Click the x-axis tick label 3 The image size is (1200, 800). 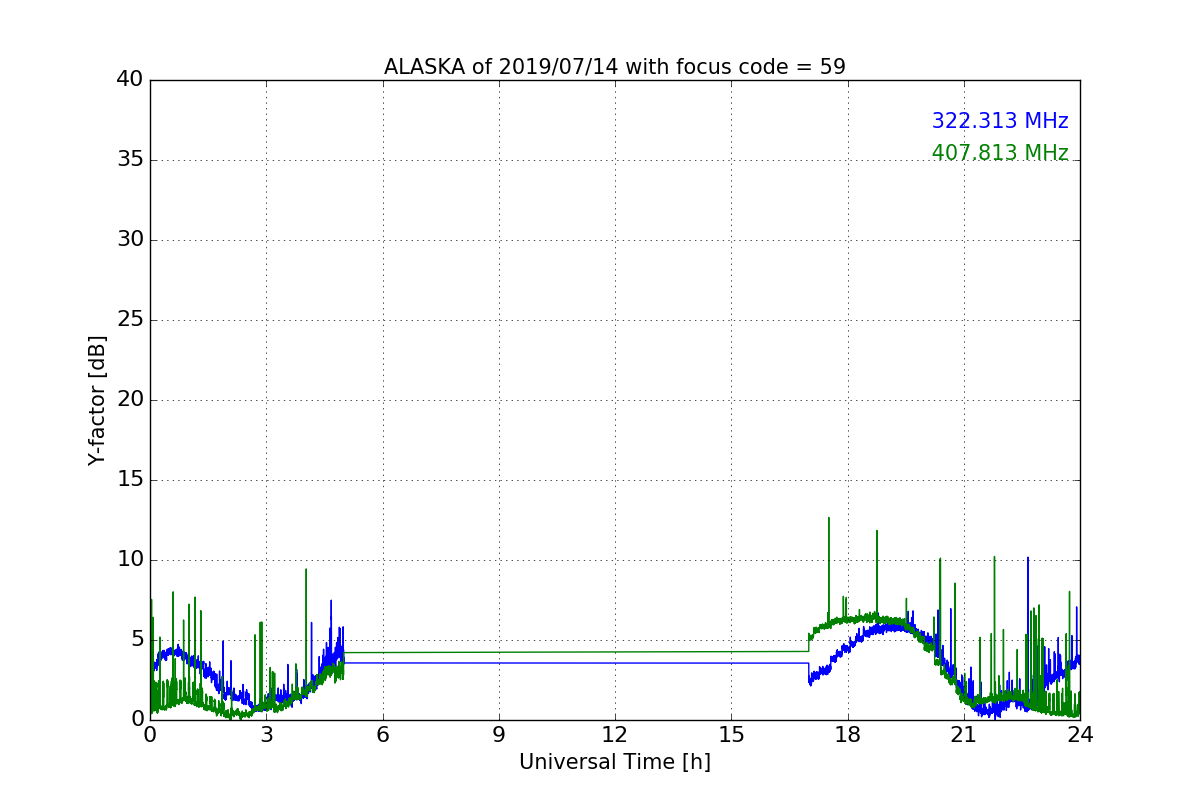[x=266, y=735]
